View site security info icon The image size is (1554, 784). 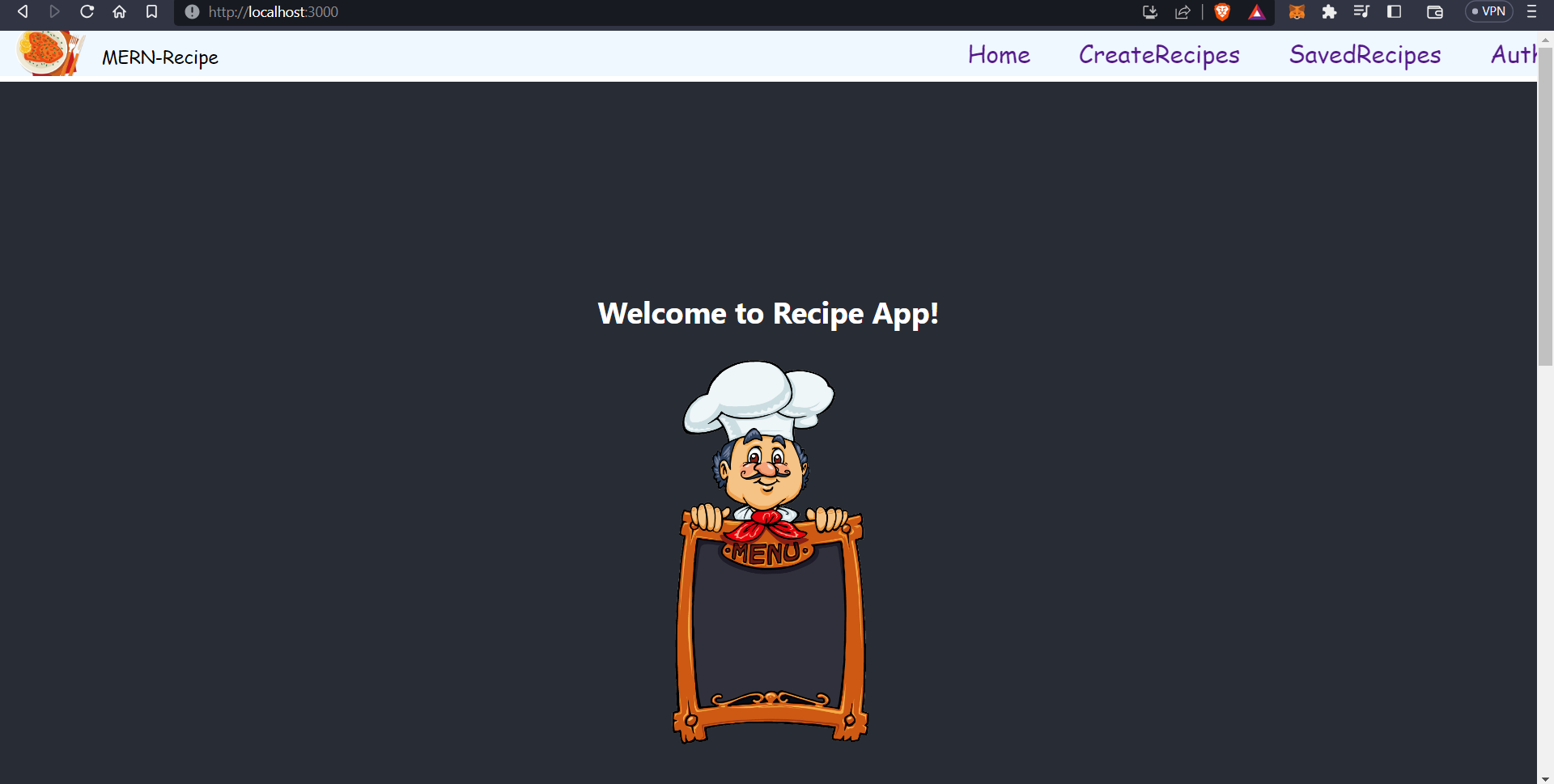point(192,12)
